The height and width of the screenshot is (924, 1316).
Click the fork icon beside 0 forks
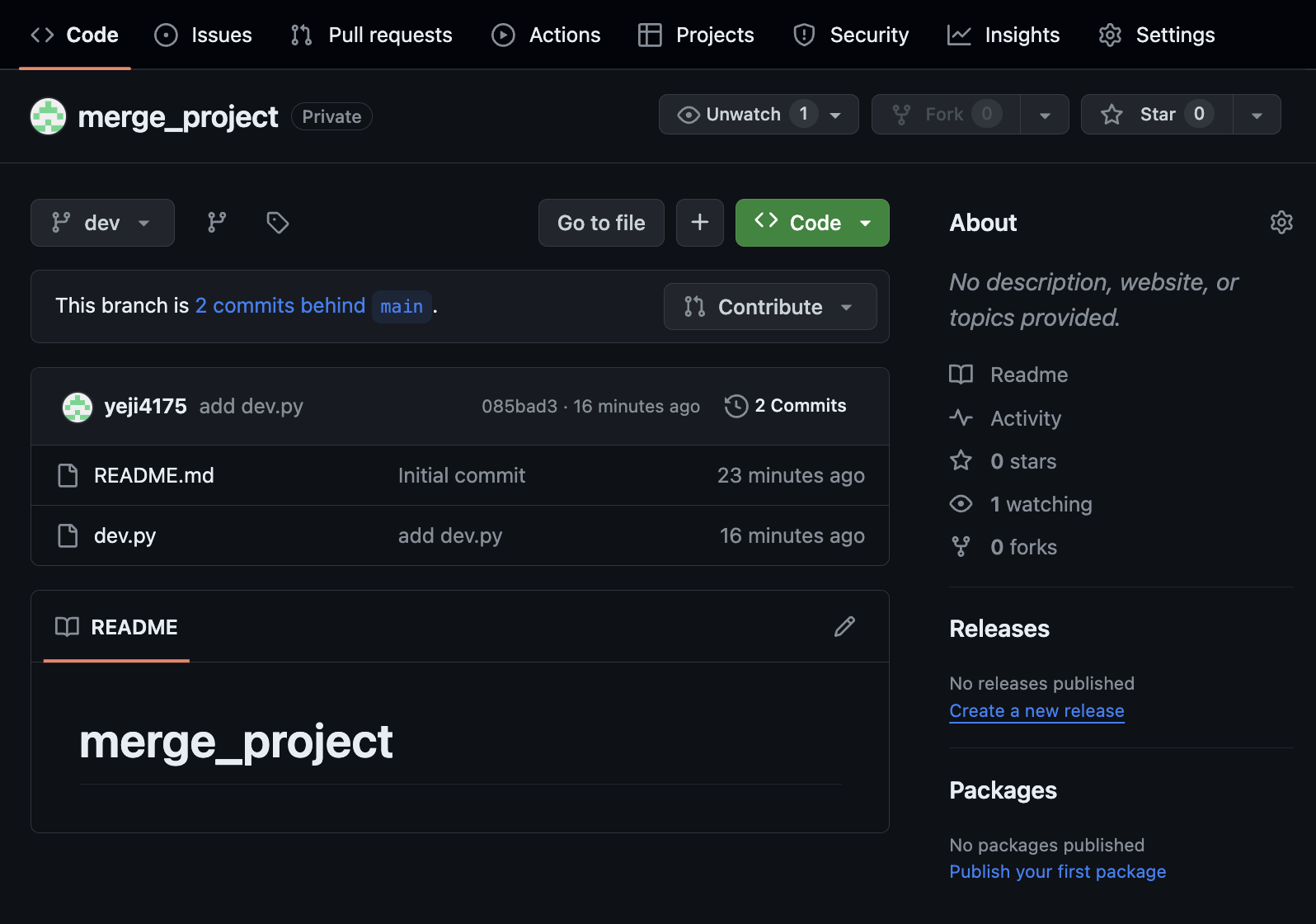tap(961, 546)
